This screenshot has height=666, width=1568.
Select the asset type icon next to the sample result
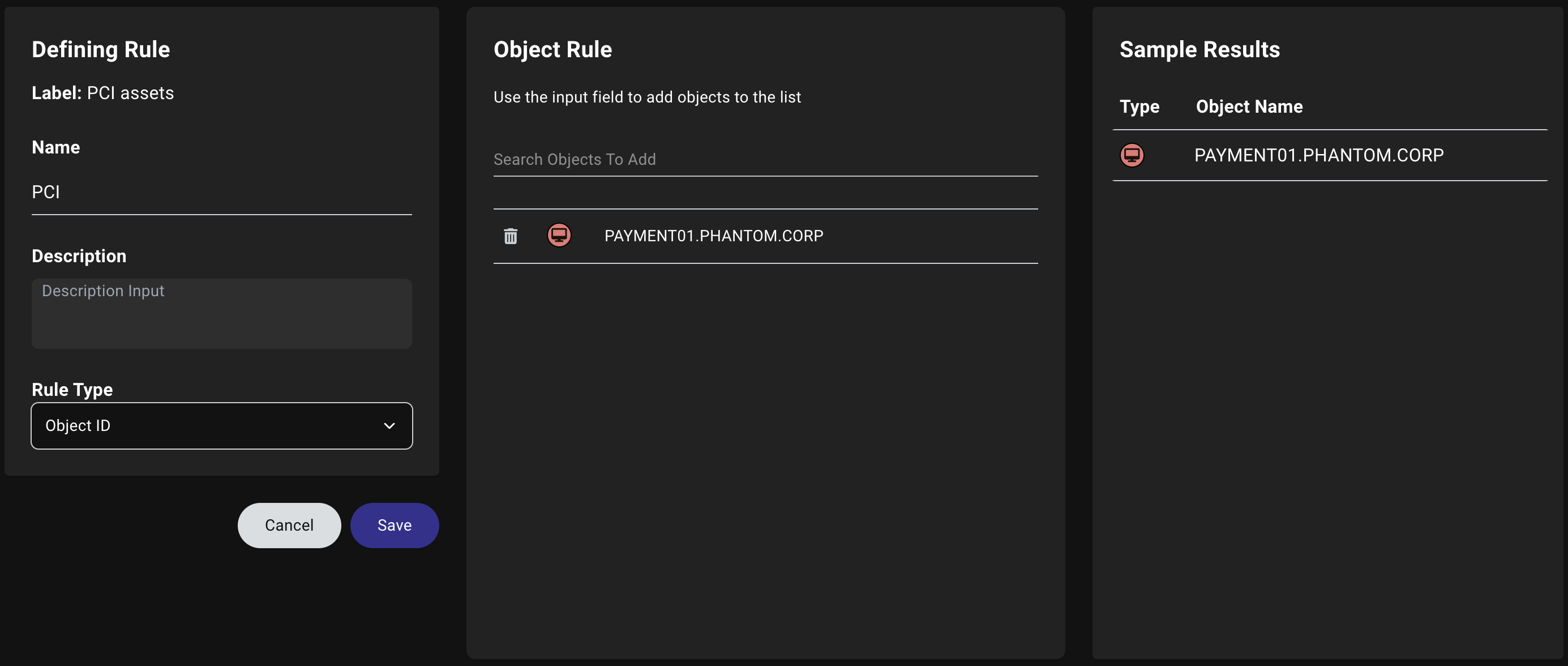click(x=1132, y=155)
